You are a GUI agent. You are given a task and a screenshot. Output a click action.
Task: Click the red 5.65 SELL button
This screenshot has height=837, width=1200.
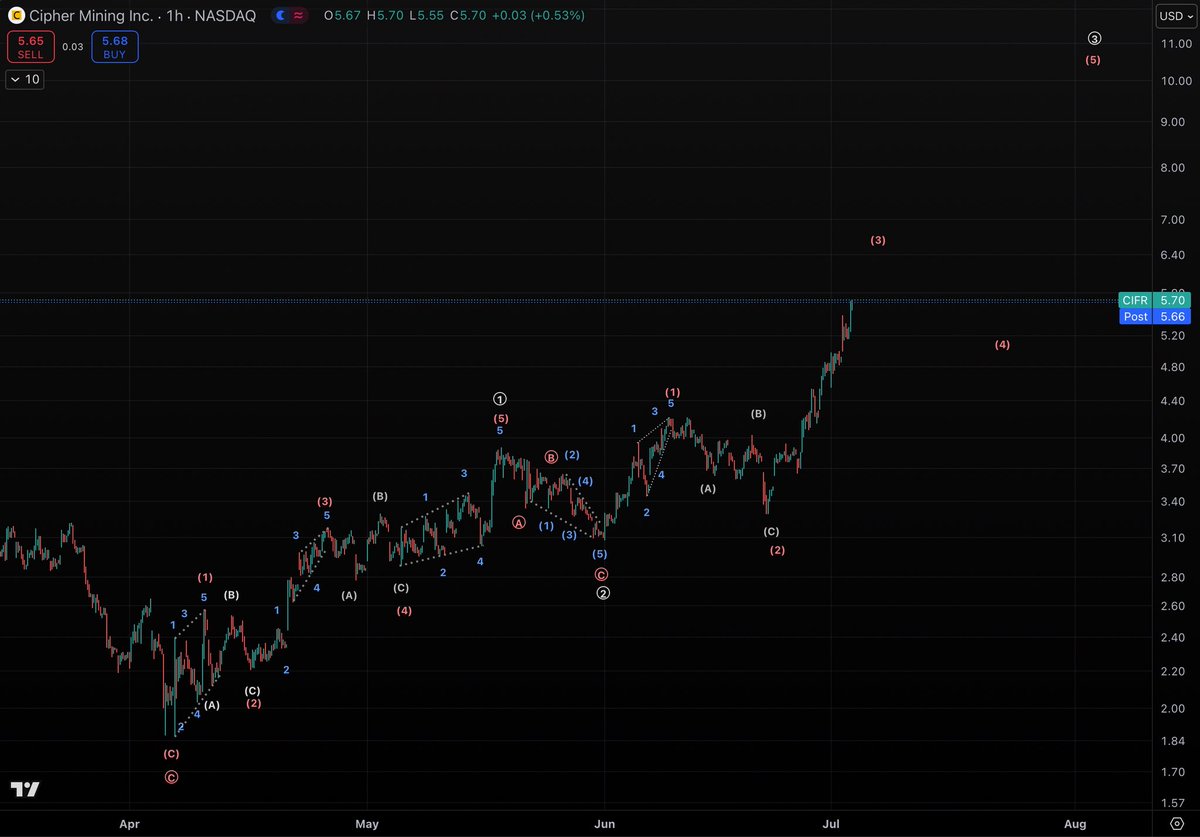pos(31,47)
